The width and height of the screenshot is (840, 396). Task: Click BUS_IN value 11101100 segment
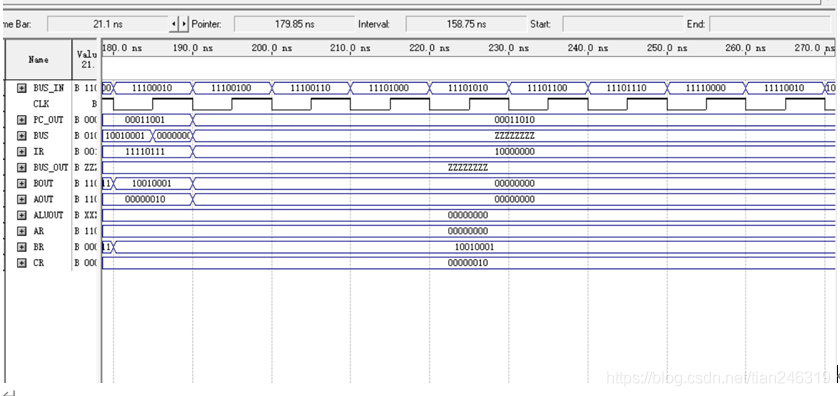[547, 88]
